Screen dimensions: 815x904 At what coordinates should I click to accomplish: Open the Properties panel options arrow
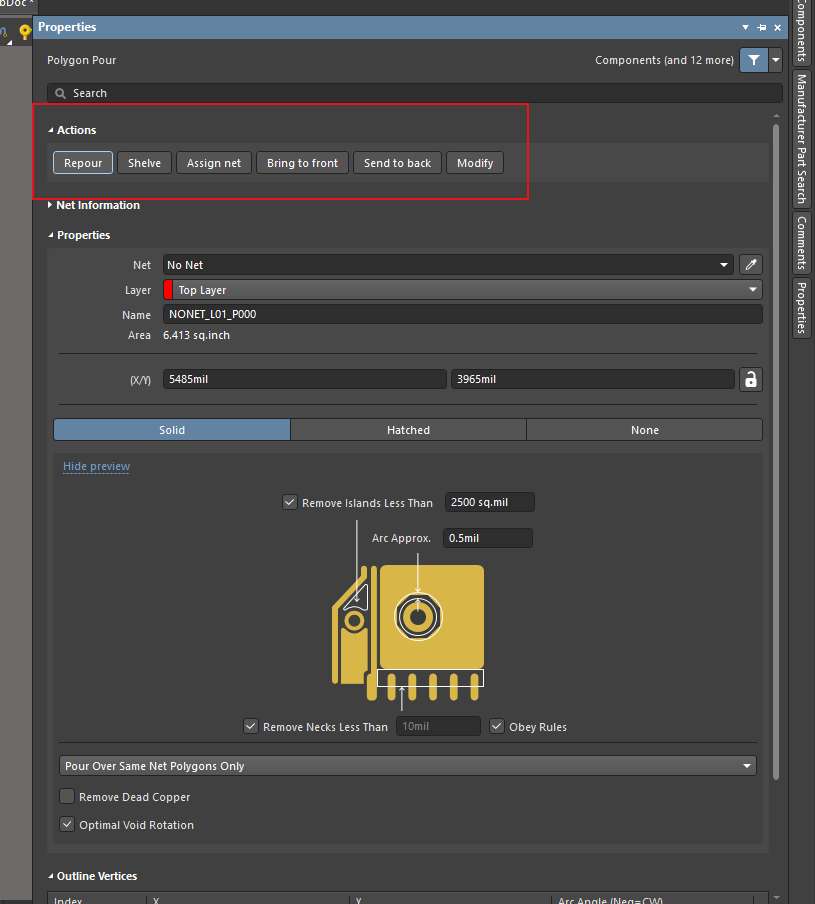click(745, 27)
